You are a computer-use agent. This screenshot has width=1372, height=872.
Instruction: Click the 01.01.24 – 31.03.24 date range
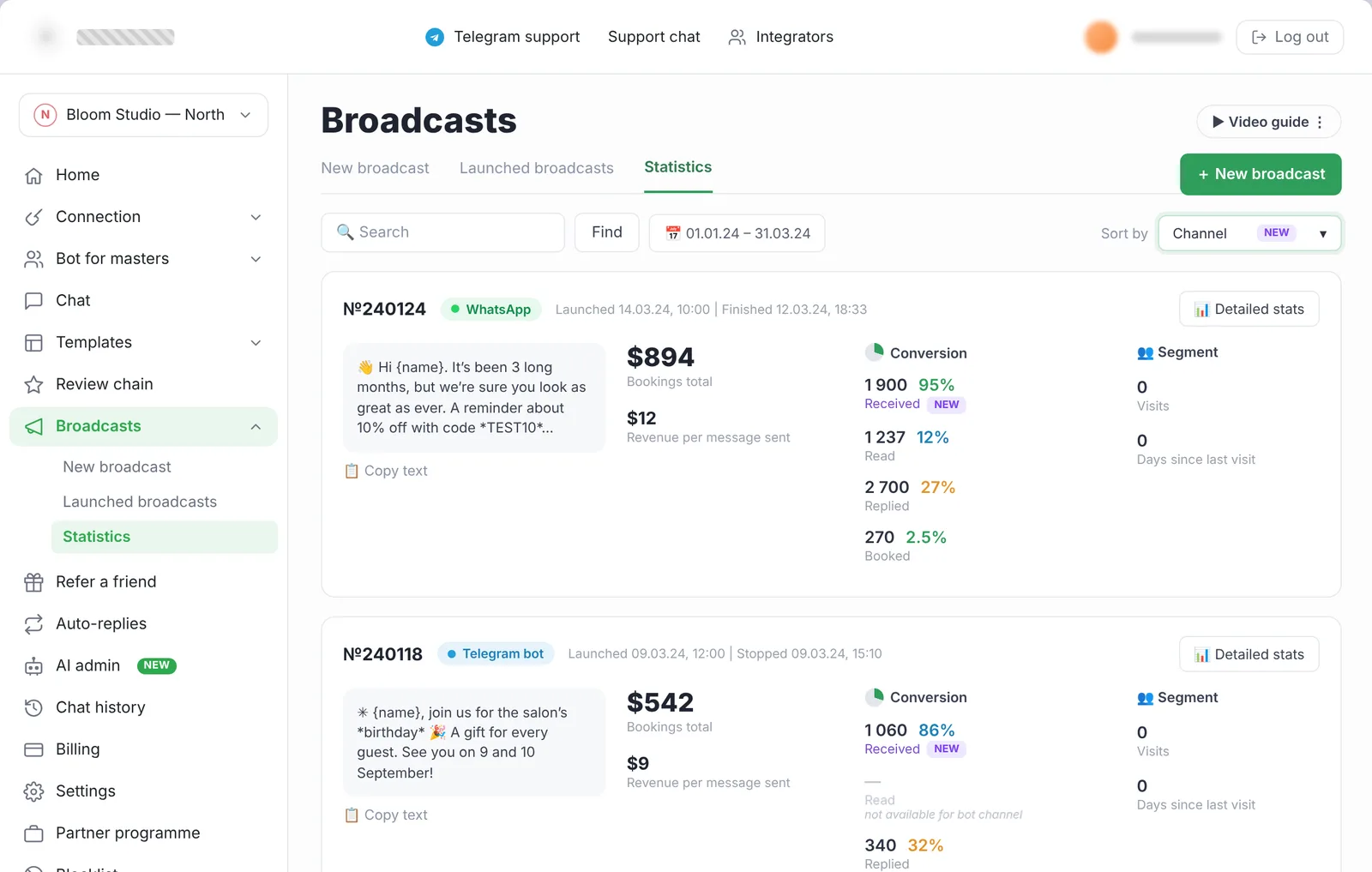tap(737, 233)
